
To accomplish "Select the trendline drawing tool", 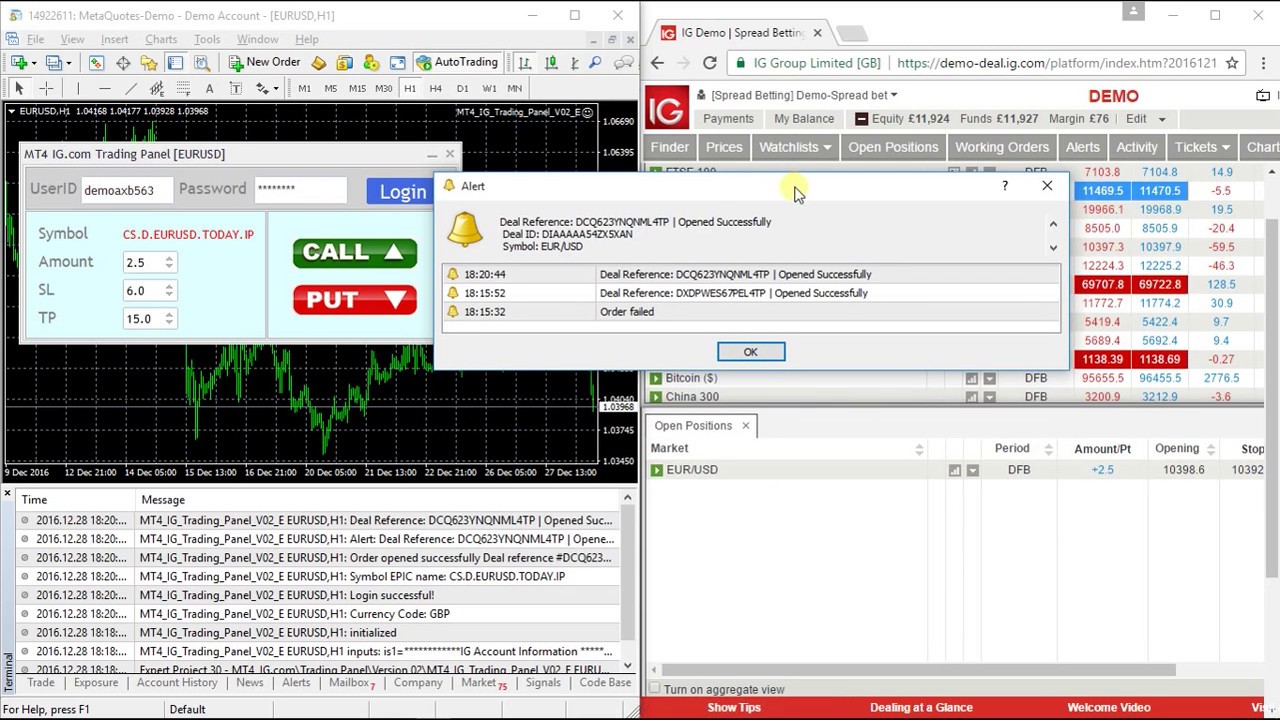I will tap(131, 88).
